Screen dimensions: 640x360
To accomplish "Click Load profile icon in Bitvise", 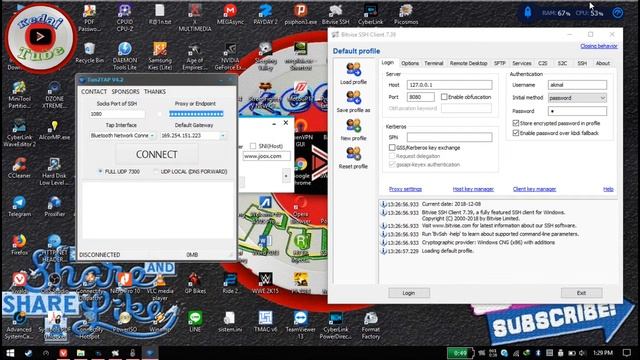I will click(x=353, y=73).
